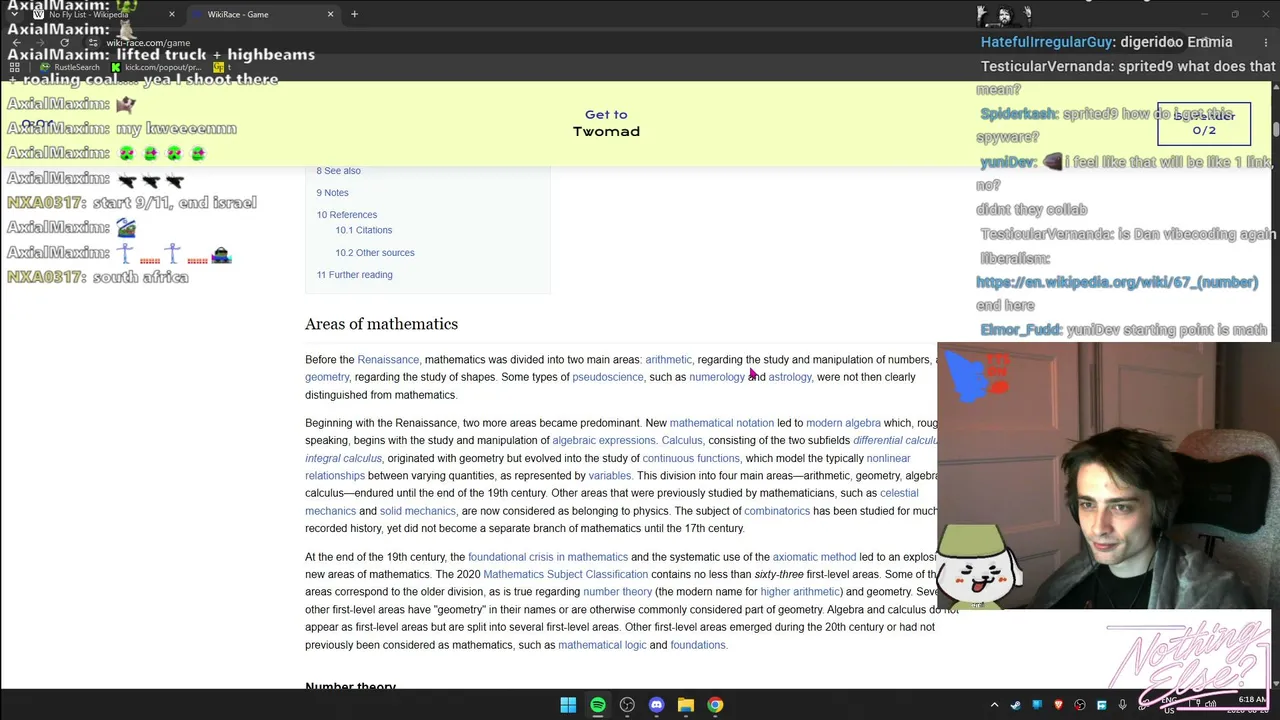This screenshot has height=720, width=1280.
Task: Open the mathematical notation link
Action: [722, 423]
